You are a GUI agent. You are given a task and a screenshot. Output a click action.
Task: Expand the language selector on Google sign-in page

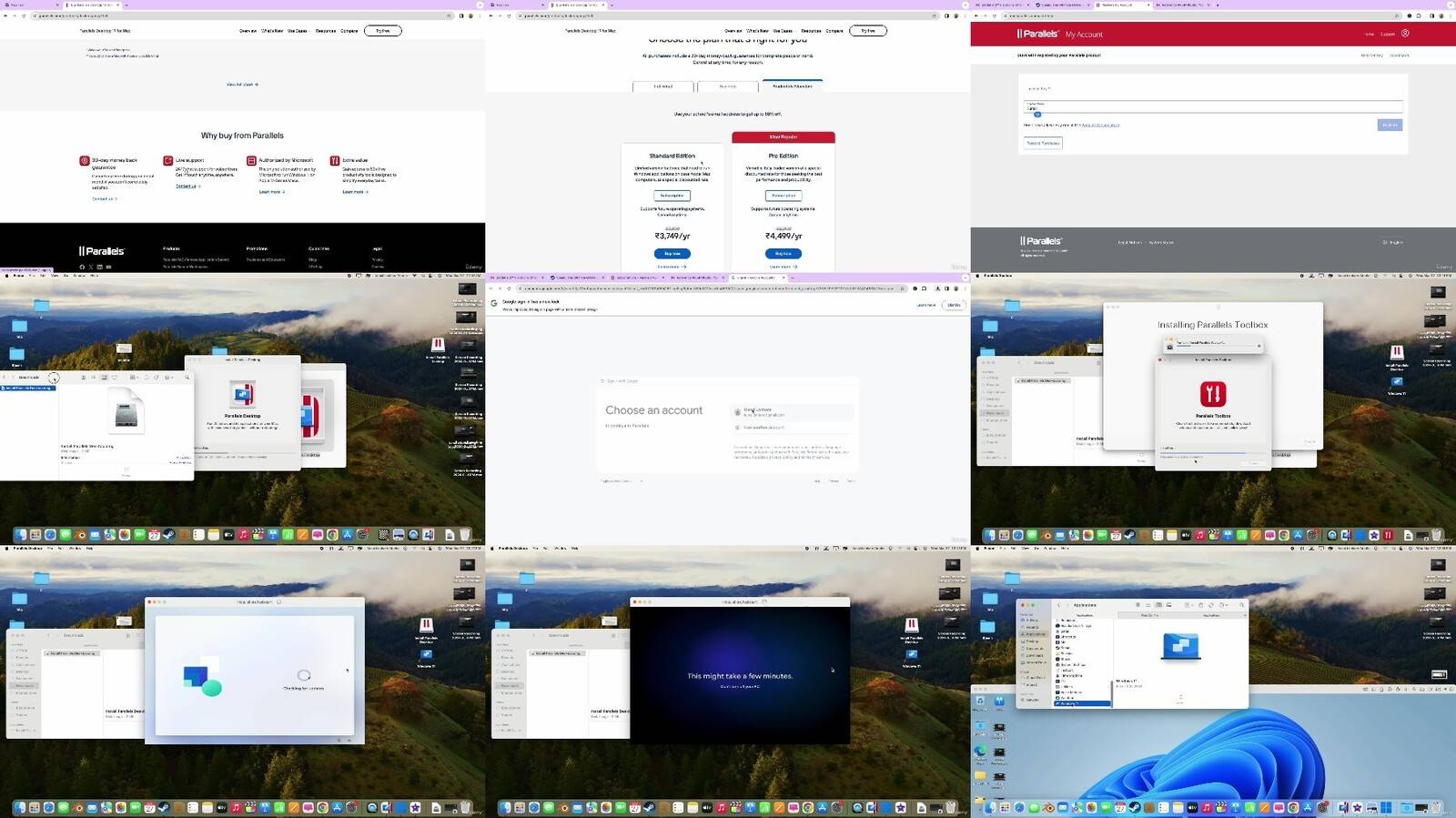622,481
